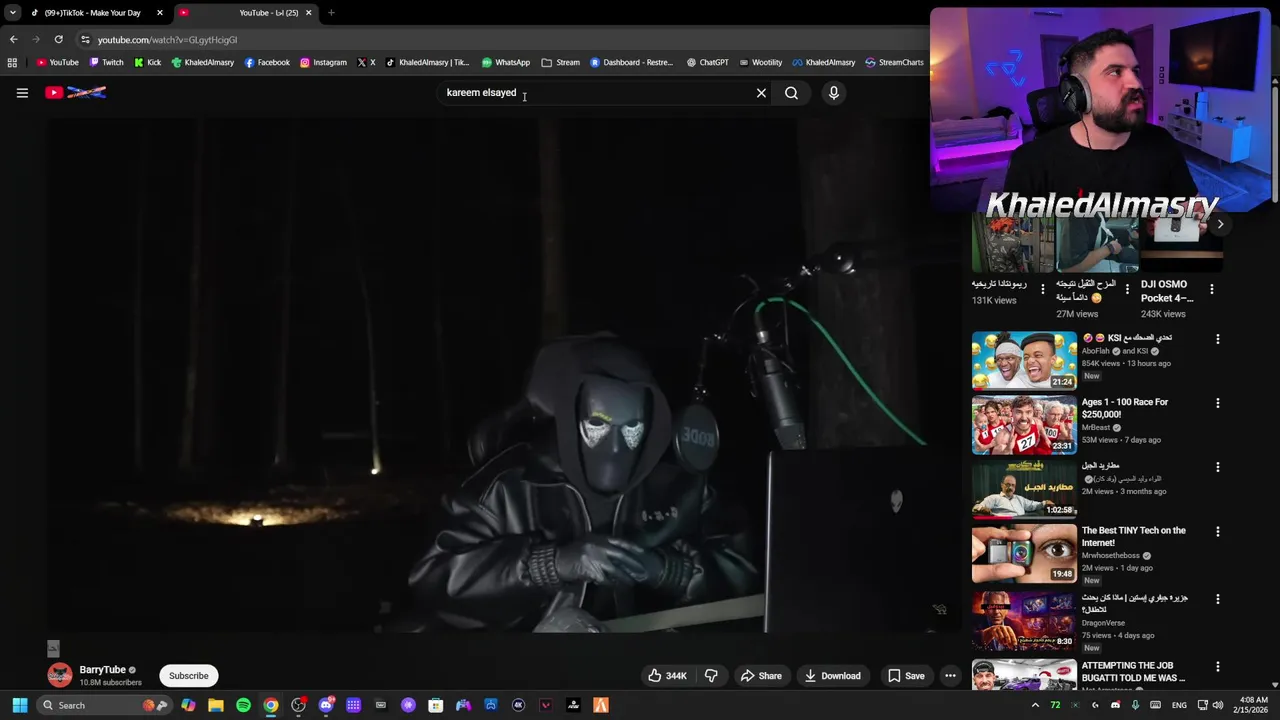
Task: Open the Stream bookmarks folder
Action: 560,62
